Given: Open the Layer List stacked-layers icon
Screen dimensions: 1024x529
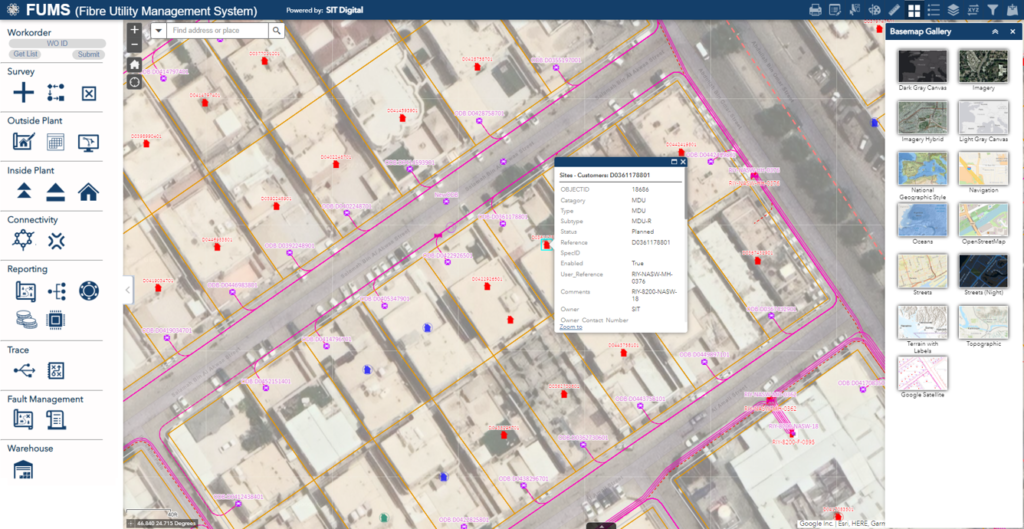Looking at the screenshot, I should (953, 10).
